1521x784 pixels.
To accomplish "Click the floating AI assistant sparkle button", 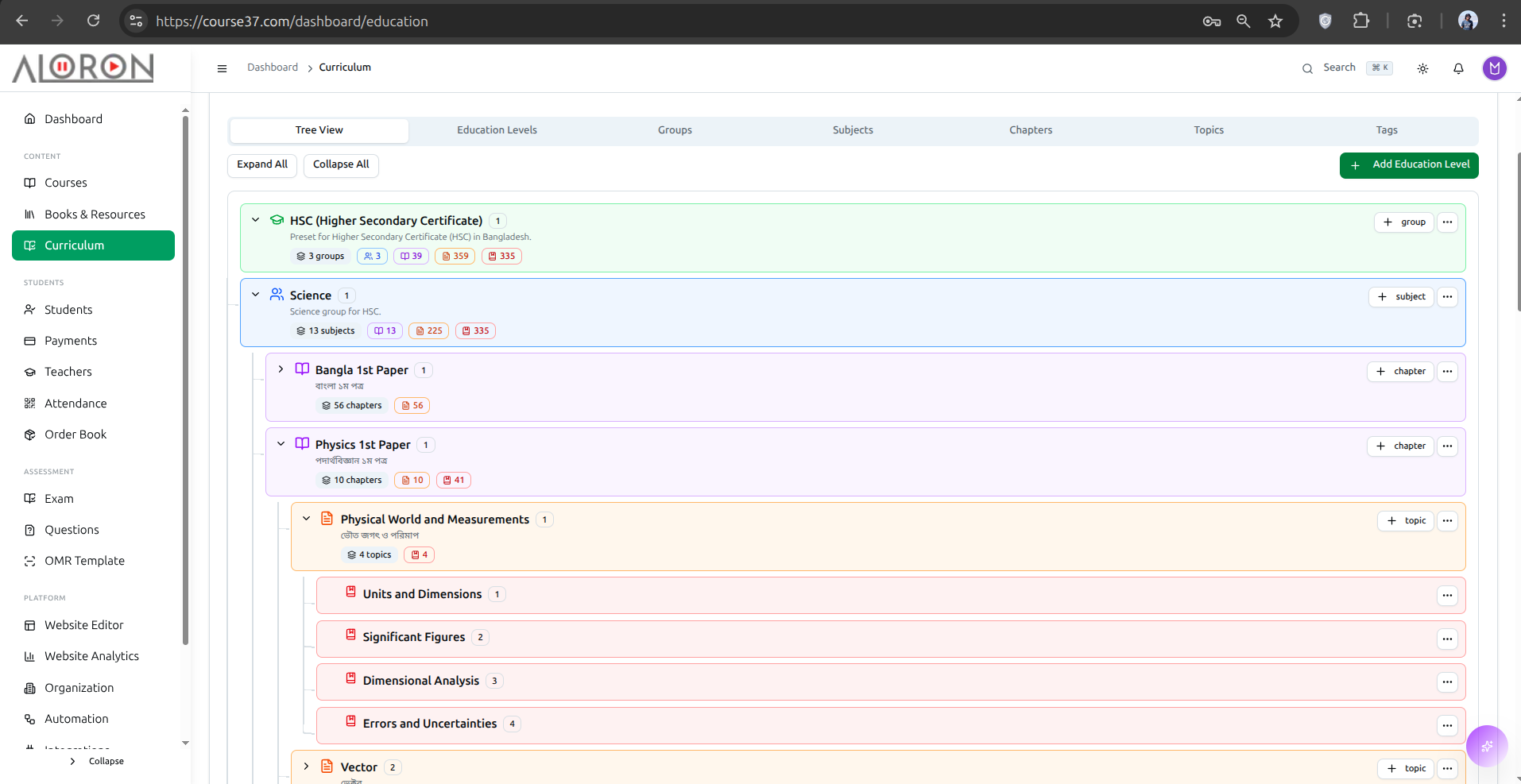I will pos(1486,746).
